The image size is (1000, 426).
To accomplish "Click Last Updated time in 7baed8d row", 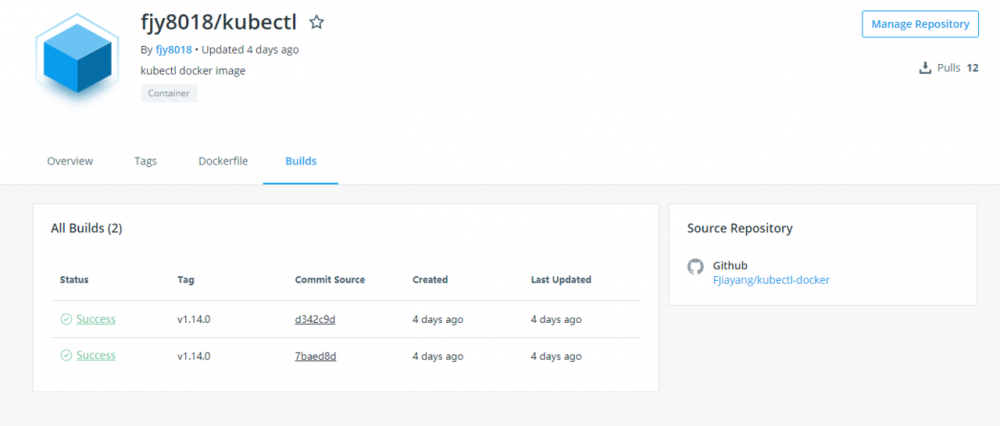I will pyautogui.click(x=556, y=356).
